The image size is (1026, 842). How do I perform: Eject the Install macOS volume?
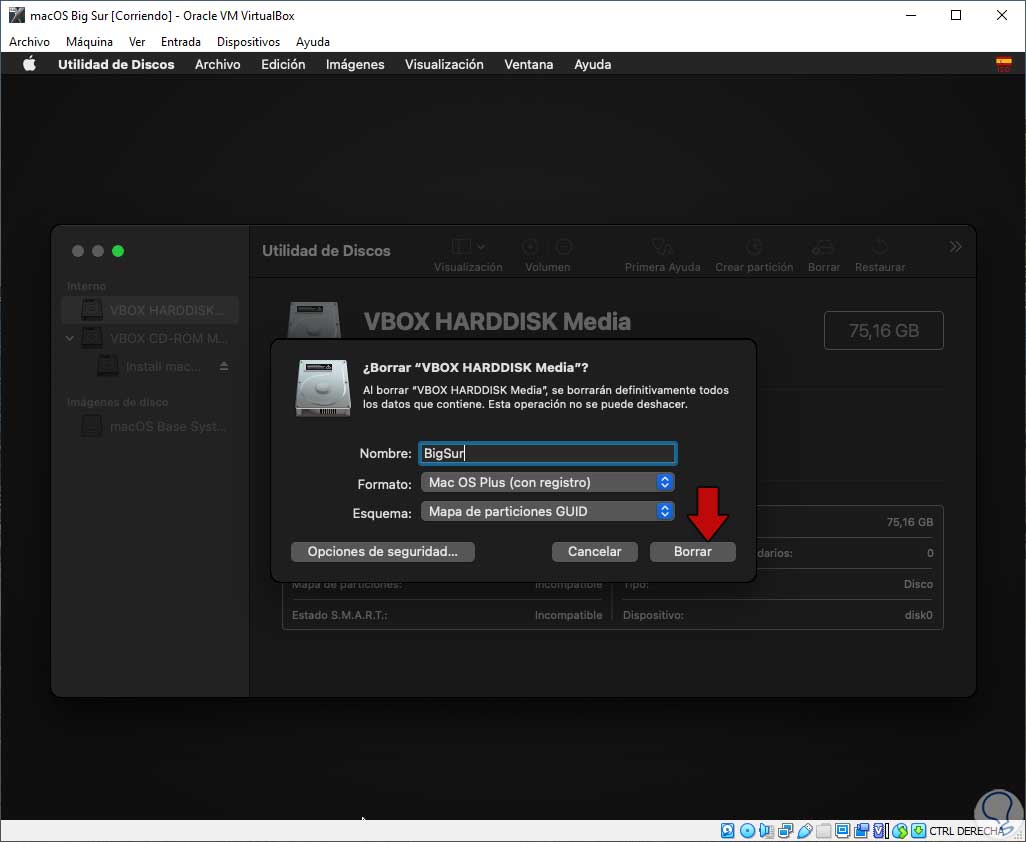click(x=224, y=366)
